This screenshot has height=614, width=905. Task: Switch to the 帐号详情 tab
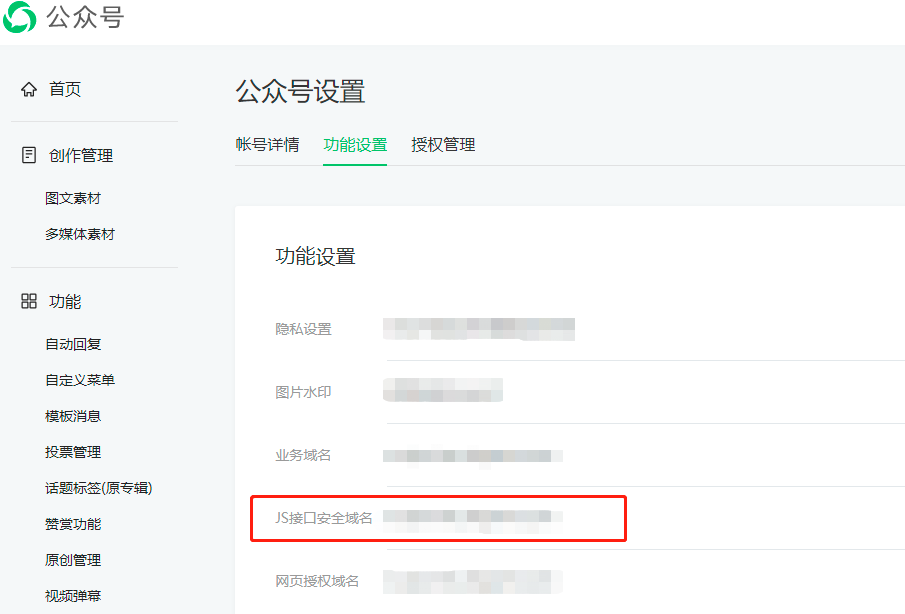[267, 145]
